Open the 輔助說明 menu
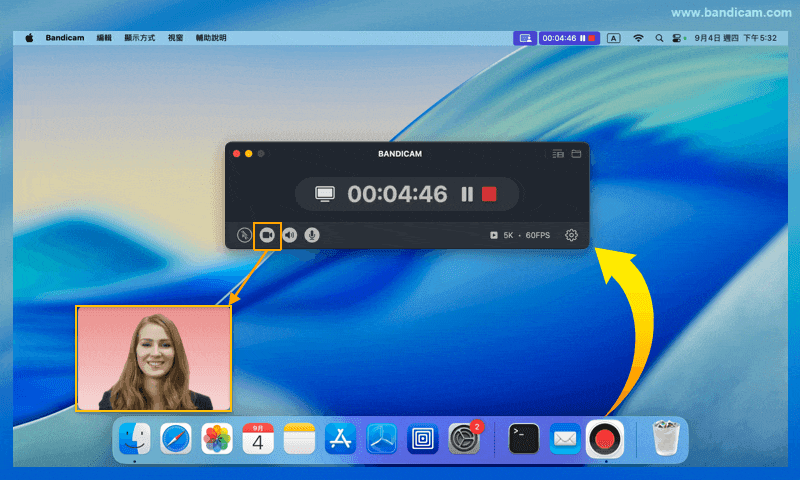Screen dimensions: 800x480 (x=211, y=38)
